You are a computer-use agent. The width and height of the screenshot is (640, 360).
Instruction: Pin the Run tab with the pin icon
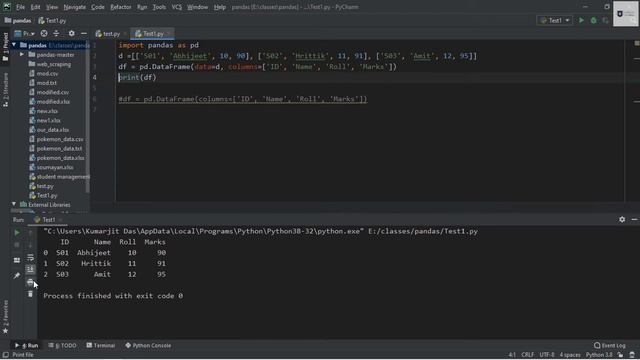tap(17, 276)
